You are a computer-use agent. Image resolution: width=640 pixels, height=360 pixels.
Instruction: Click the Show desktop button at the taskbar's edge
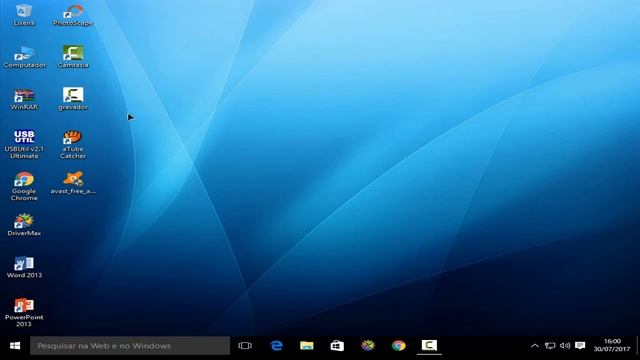point(638,346)
